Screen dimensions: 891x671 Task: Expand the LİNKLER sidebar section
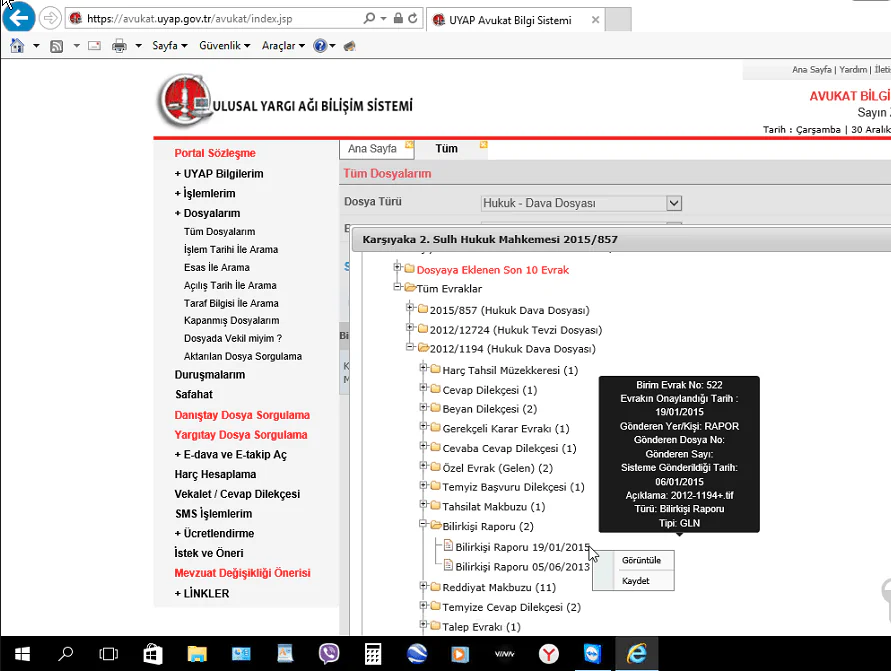[x=202, y=594]
